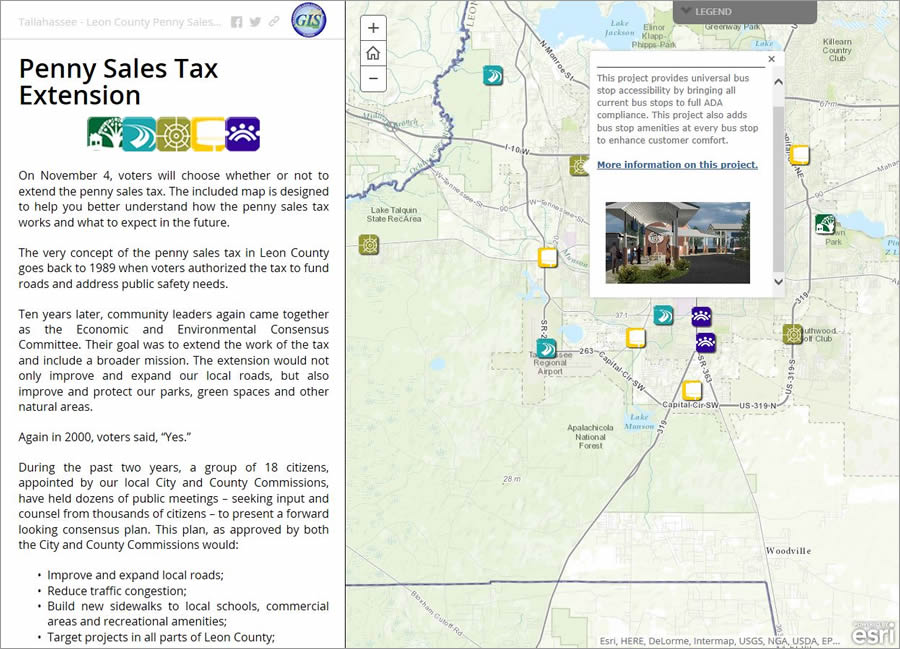Click the yellow sidewalk marker near US-319-N

(x=692, y=390)
